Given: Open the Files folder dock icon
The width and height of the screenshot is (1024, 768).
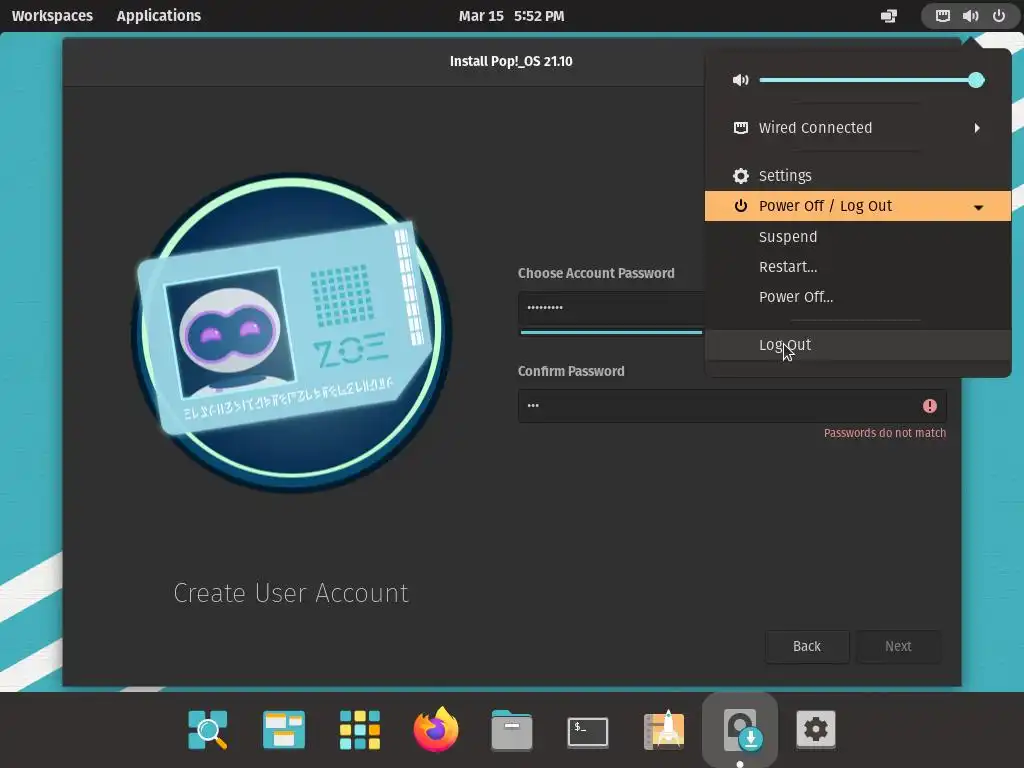Looking at the screenshot, I should tap(511, 729).
